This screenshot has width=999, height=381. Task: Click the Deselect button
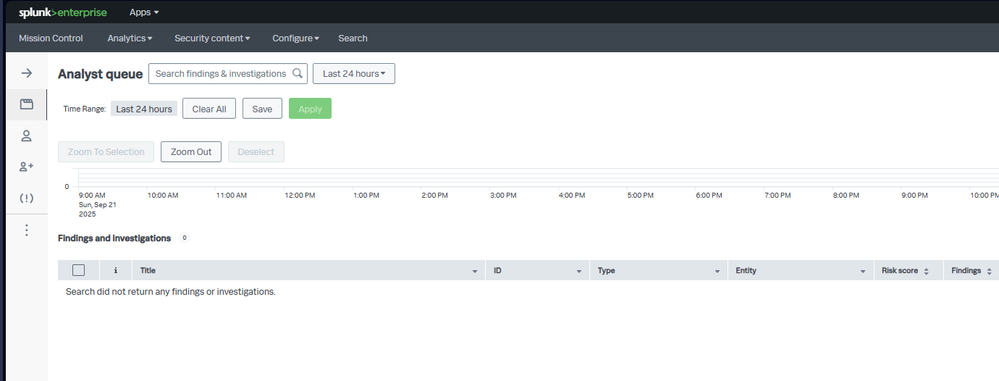click(x=256, y=152)
